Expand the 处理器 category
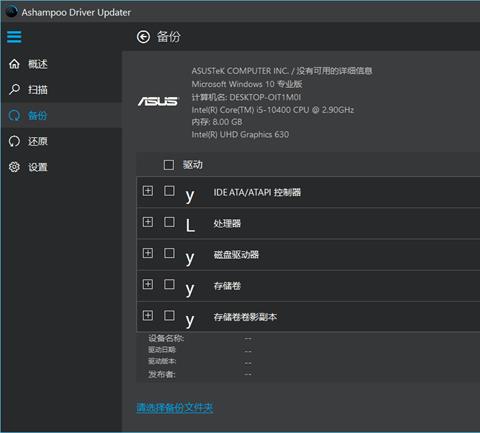 click(x=148, y=222)
